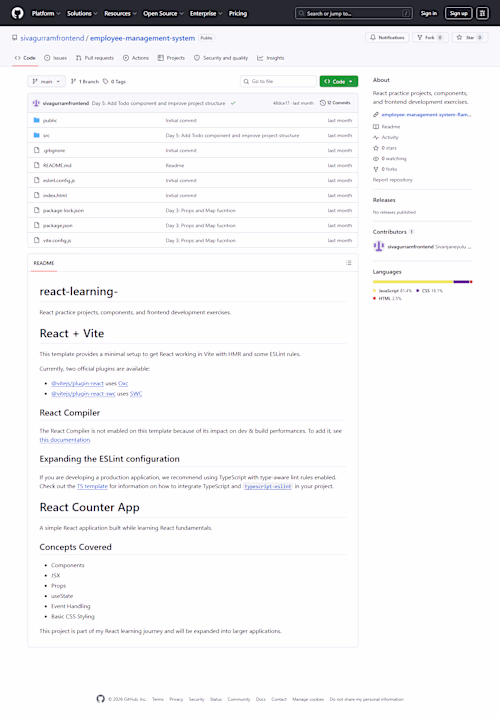Open the employee-management-system website link in About
The height and width of the screenshot is (718, 500).
pos(426,114)
